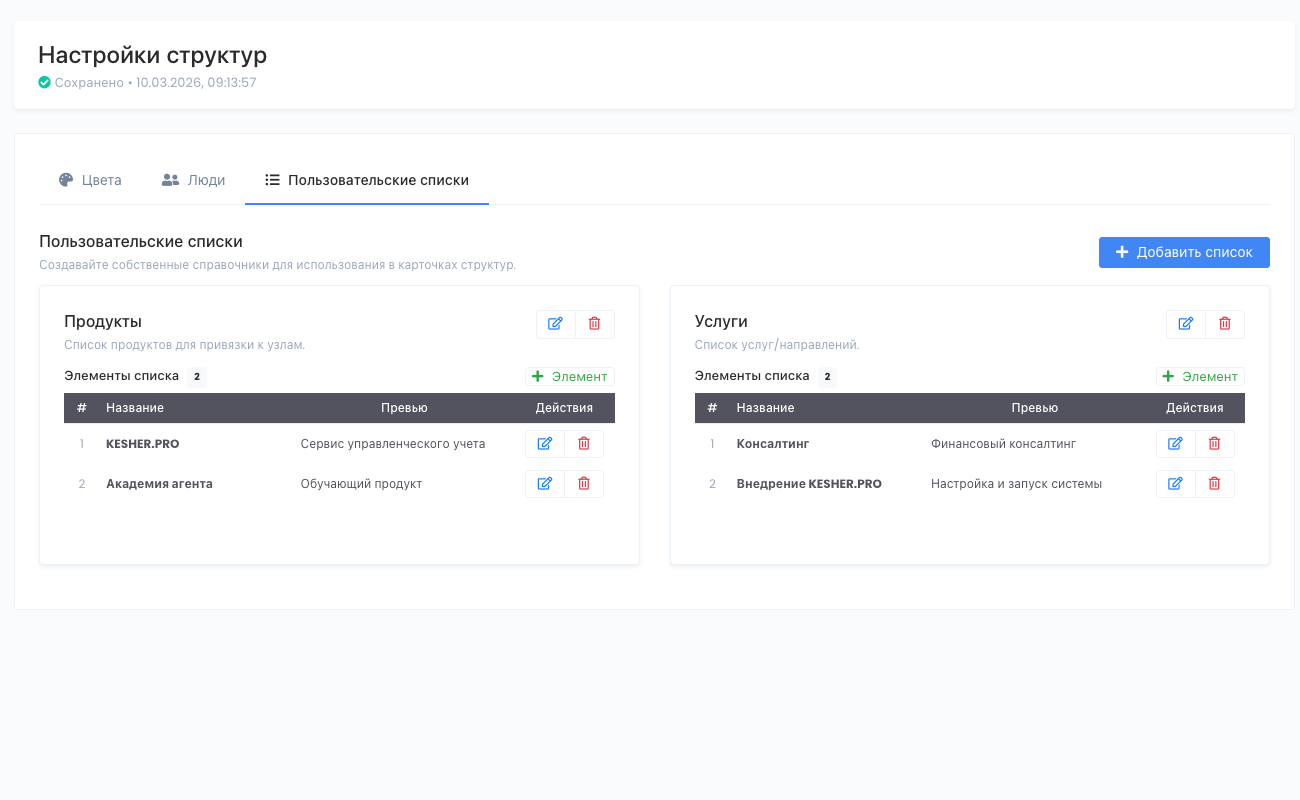Screen dimensions: 1300x800
Task: Click Список услуг/направлений description
Action: click(x=777, y=345)
